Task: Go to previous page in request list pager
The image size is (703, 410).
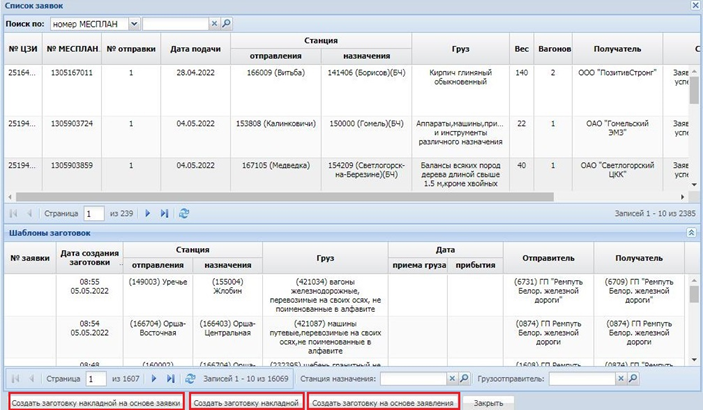Action: click(x=30, y=214)
